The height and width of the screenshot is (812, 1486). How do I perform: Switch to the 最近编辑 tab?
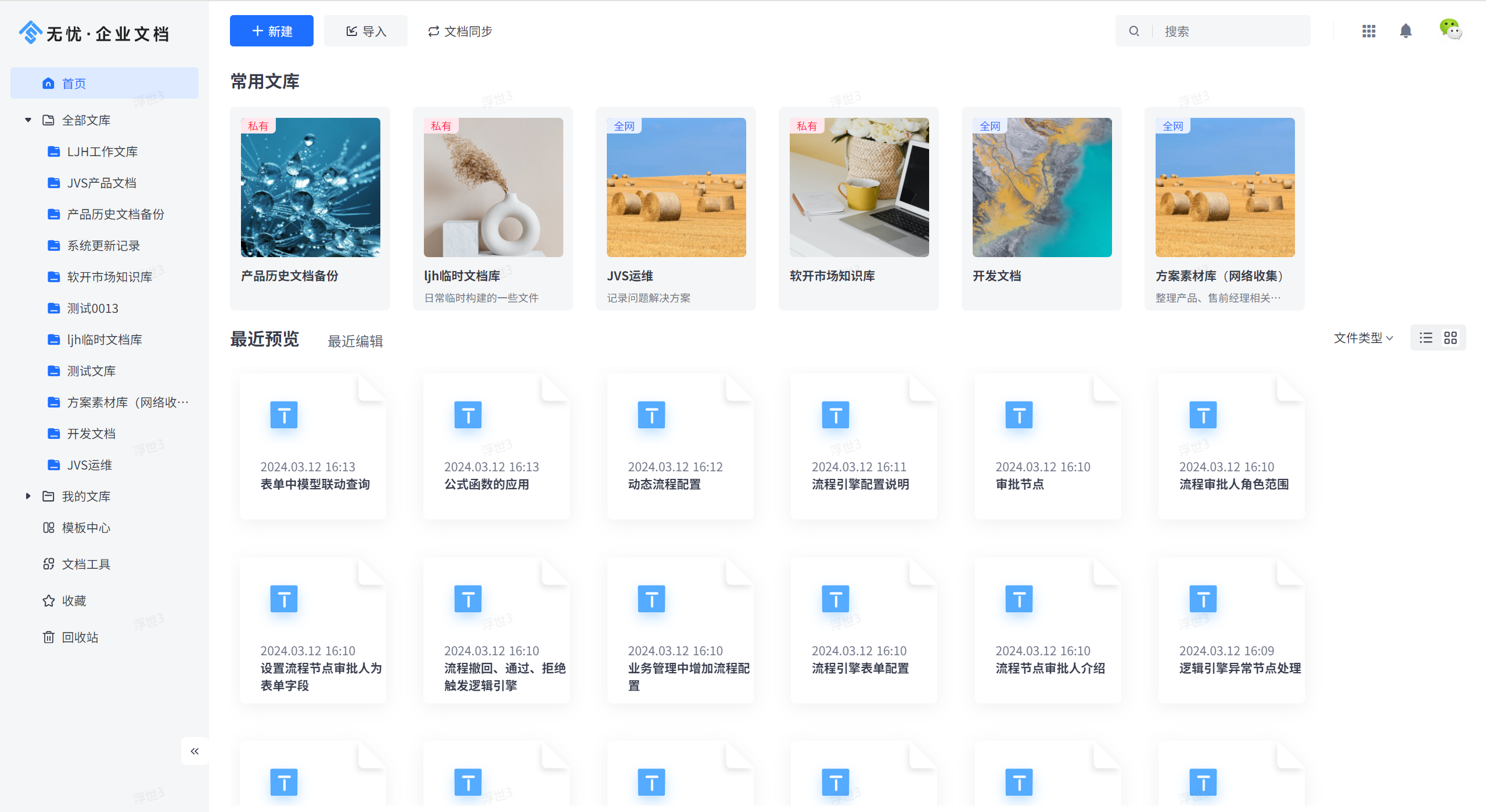pos(355,341)
